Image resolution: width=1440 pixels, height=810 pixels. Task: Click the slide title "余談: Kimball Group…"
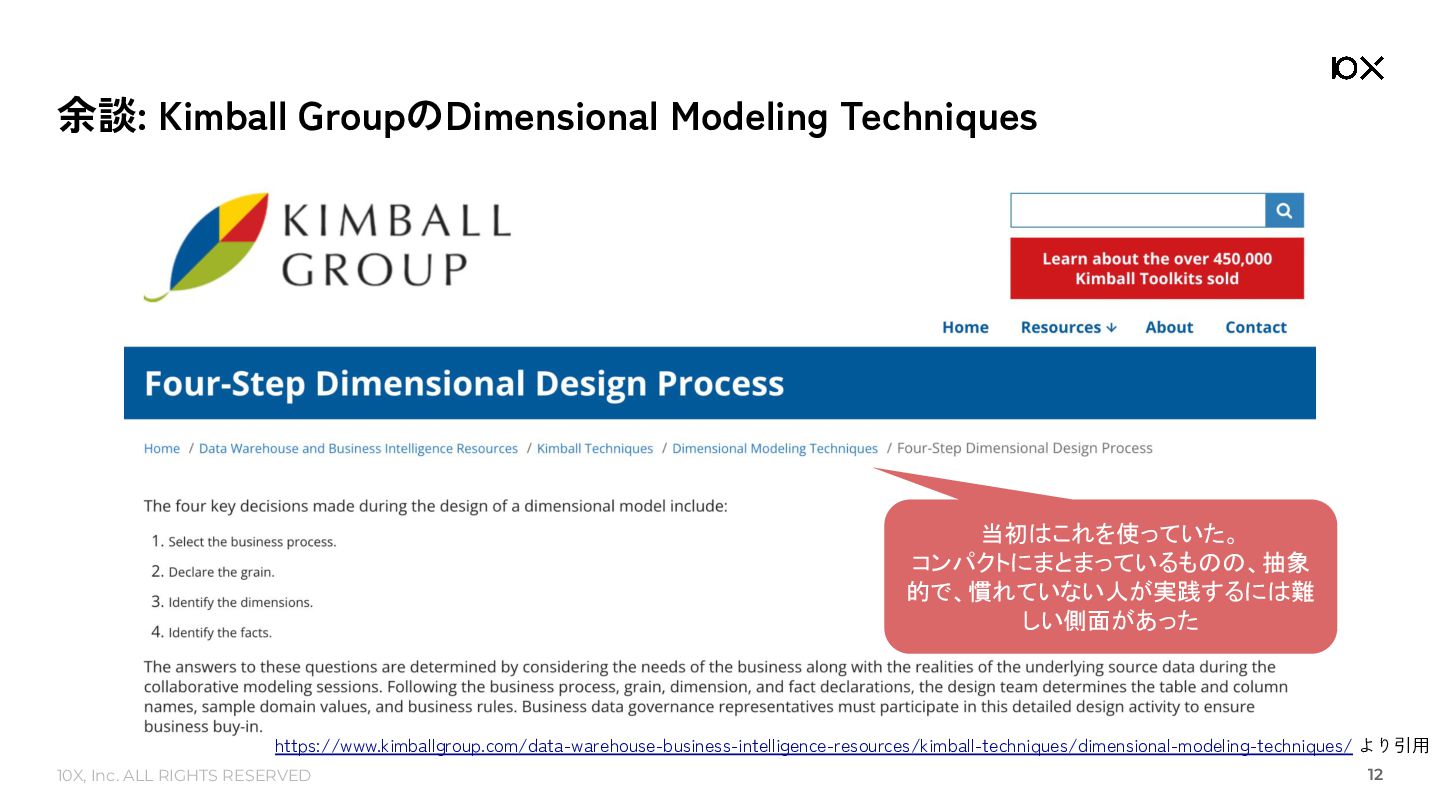[x=547, y=117]
